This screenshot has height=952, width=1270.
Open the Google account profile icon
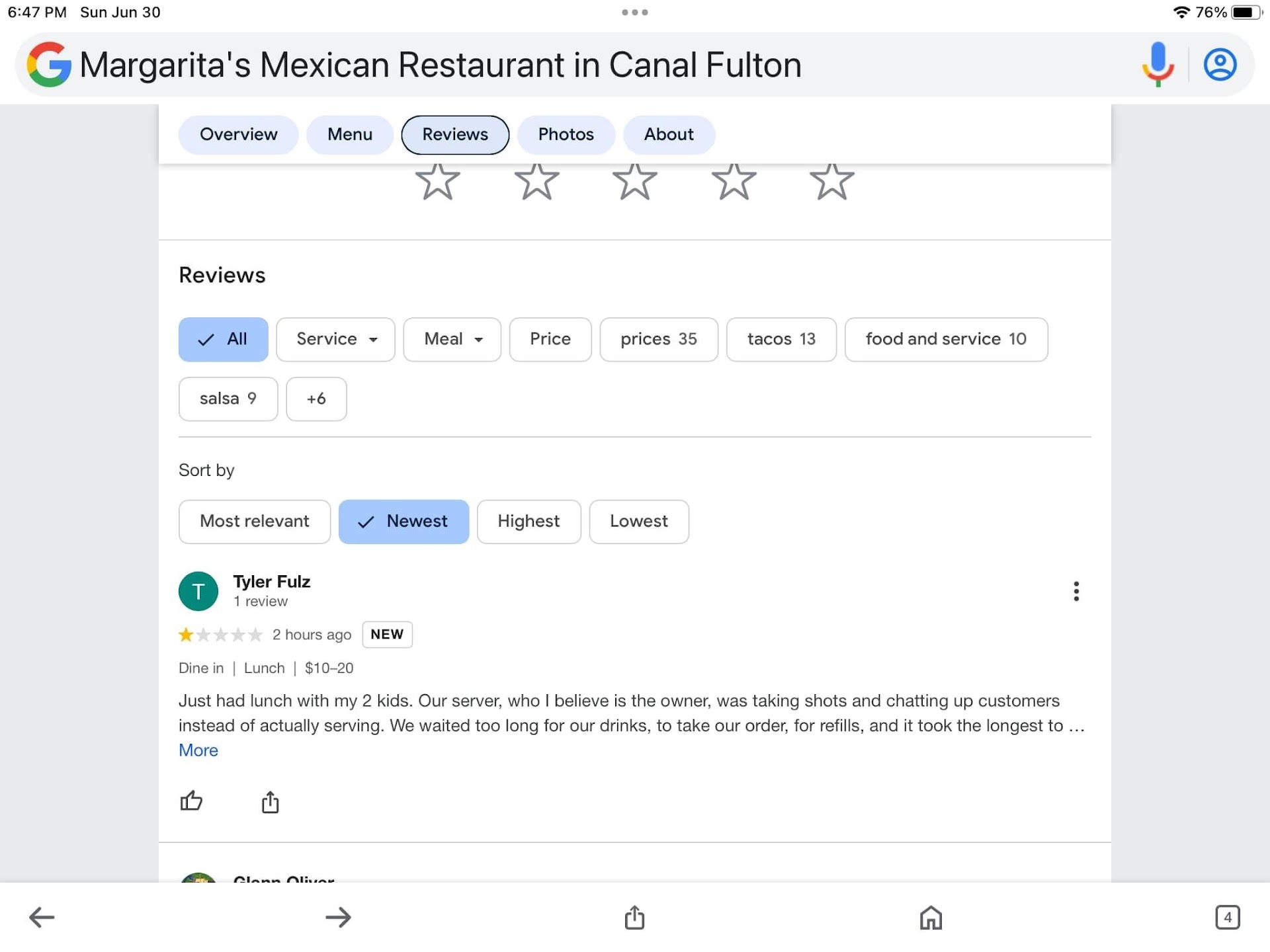coord(1220,65)
